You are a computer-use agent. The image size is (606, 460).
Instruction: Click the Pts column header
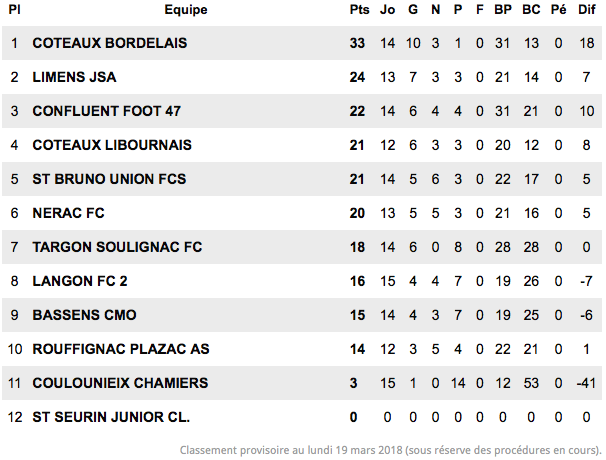click(x=359, y=10)
